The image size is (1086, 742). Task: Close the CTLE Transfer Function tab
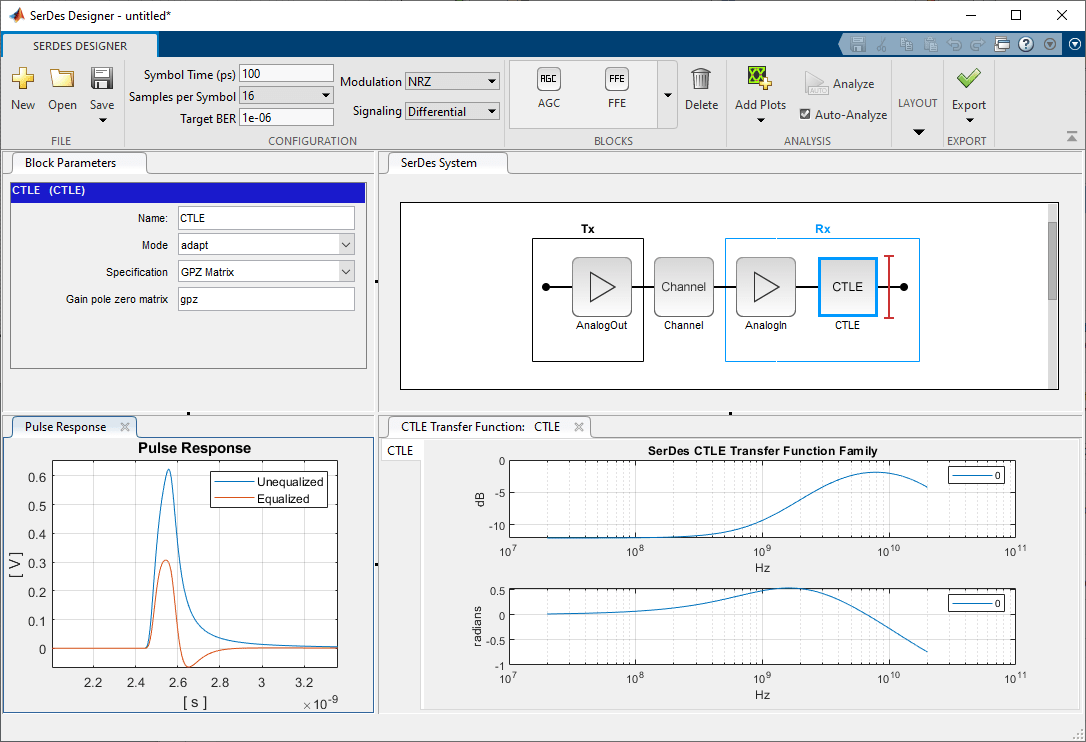pos(578,427)
